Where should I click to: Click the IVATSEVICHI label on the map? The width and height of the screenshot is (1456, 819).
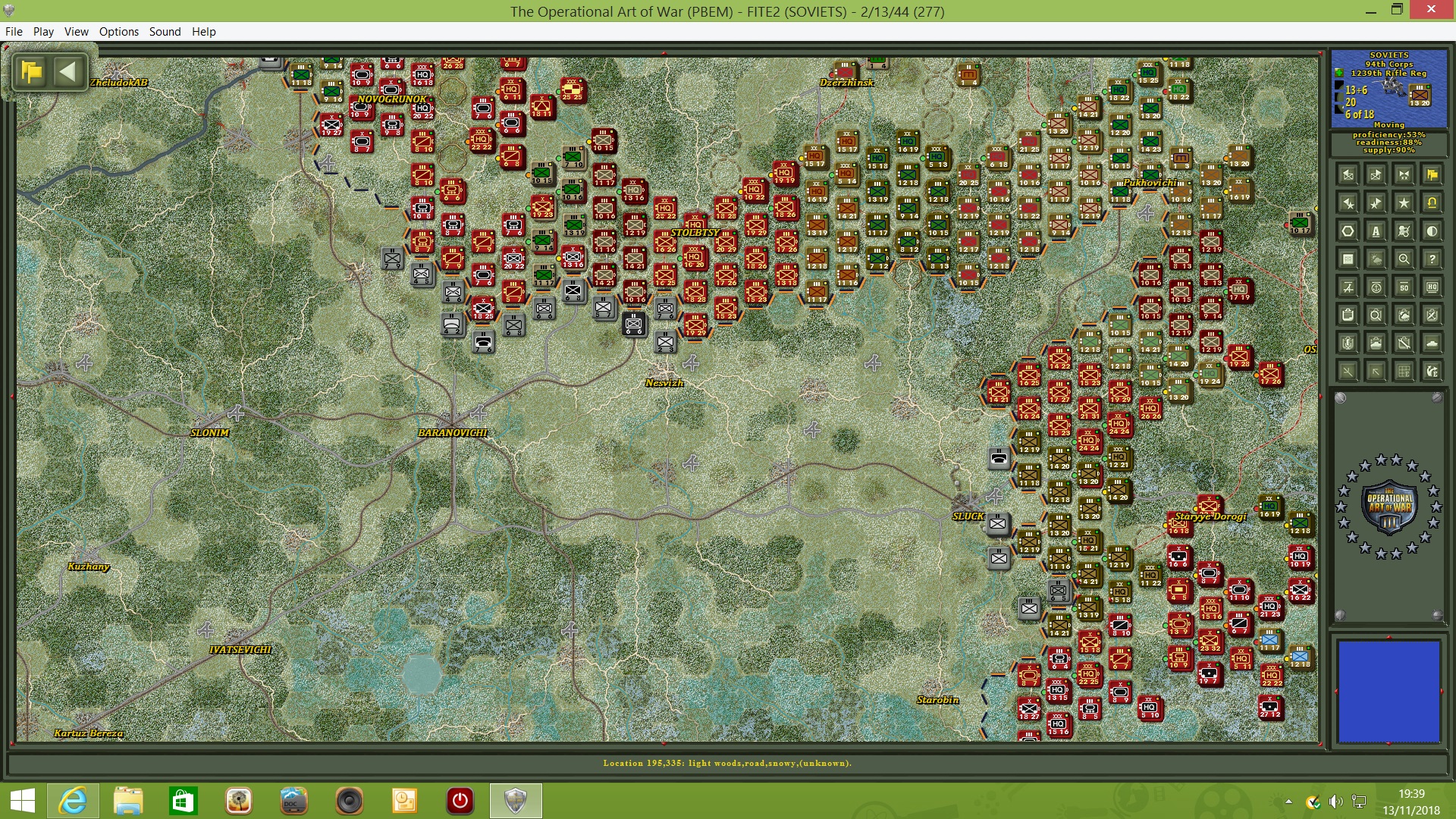[x=240, y=650]
